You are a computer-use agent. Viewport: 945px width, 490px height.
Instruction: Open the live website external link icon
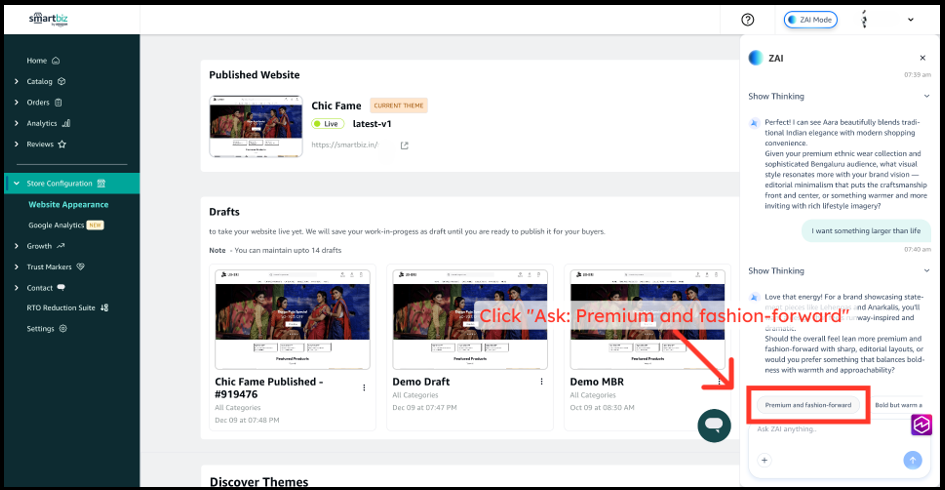(404, 145)
